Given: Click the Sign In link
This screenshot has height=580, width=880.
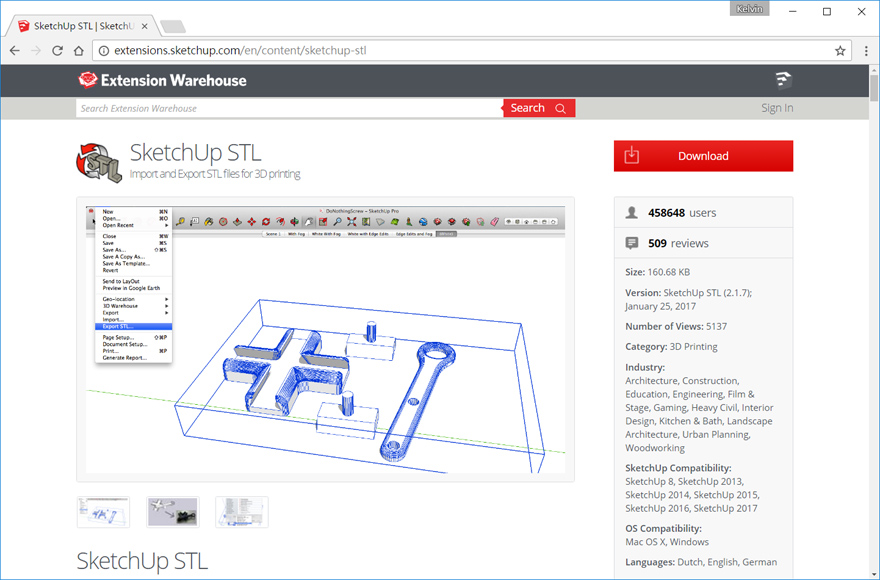Looking at the screenshot, I should tap(777, 108).
